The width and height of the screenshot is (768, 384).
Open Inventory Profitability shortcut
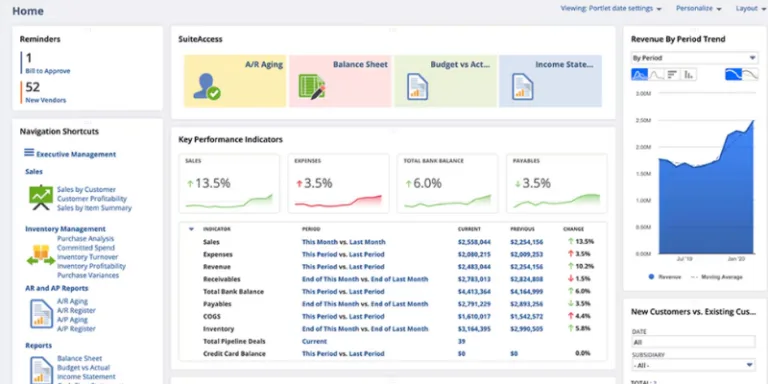point(91,266)
